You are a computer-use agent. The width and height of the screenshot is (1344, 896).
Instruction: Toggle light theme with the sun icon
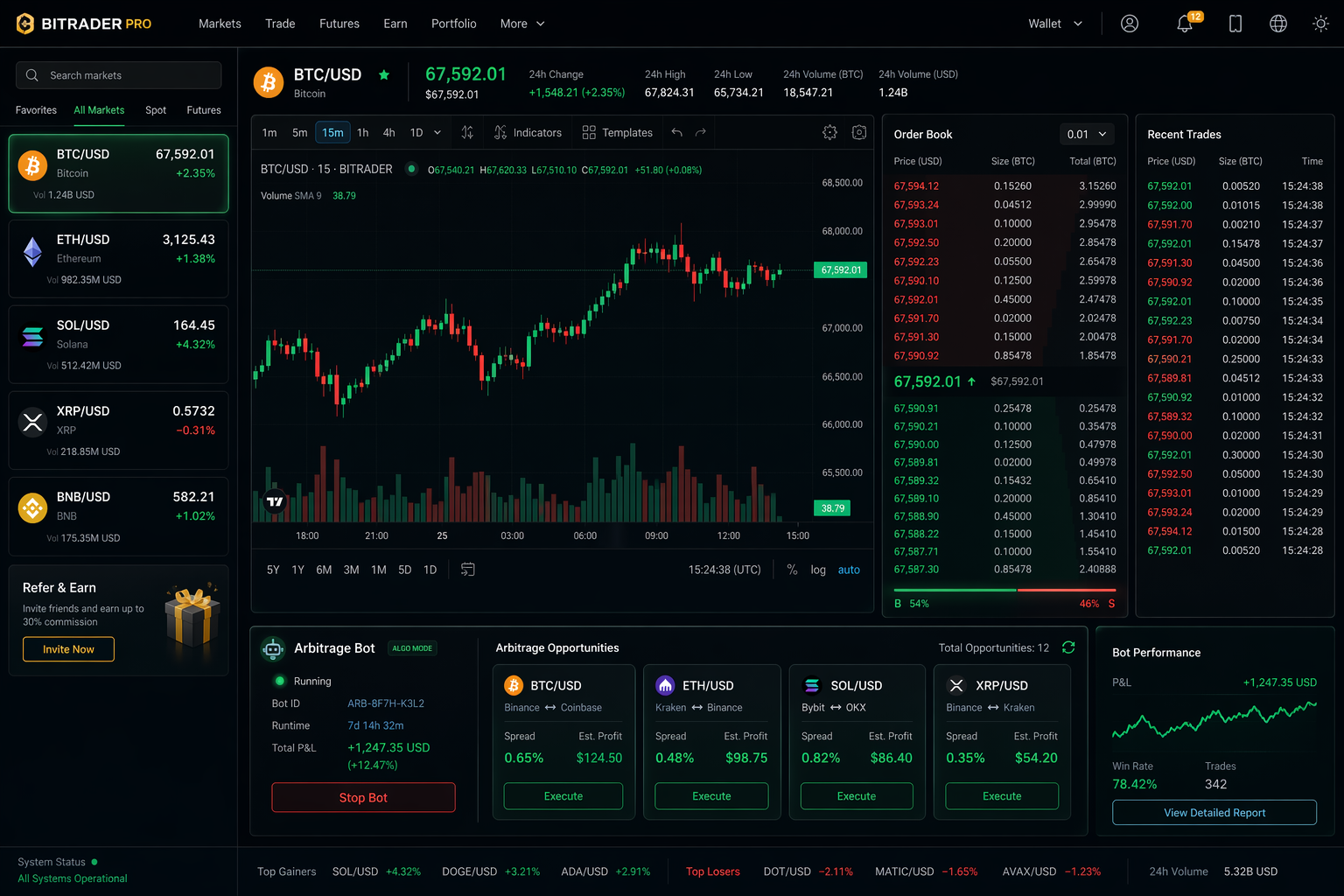[x=1320, y=24]
